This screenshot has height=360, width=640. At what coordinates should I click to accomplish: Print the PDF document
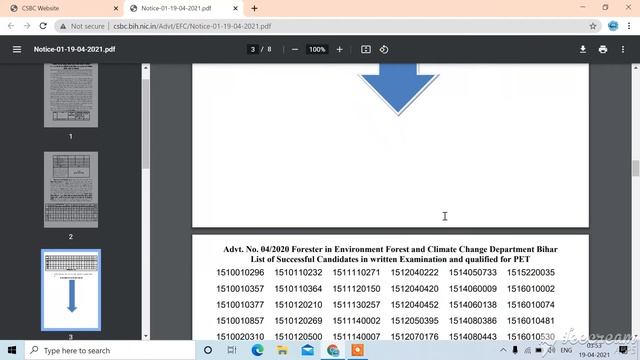pos(603,49)
